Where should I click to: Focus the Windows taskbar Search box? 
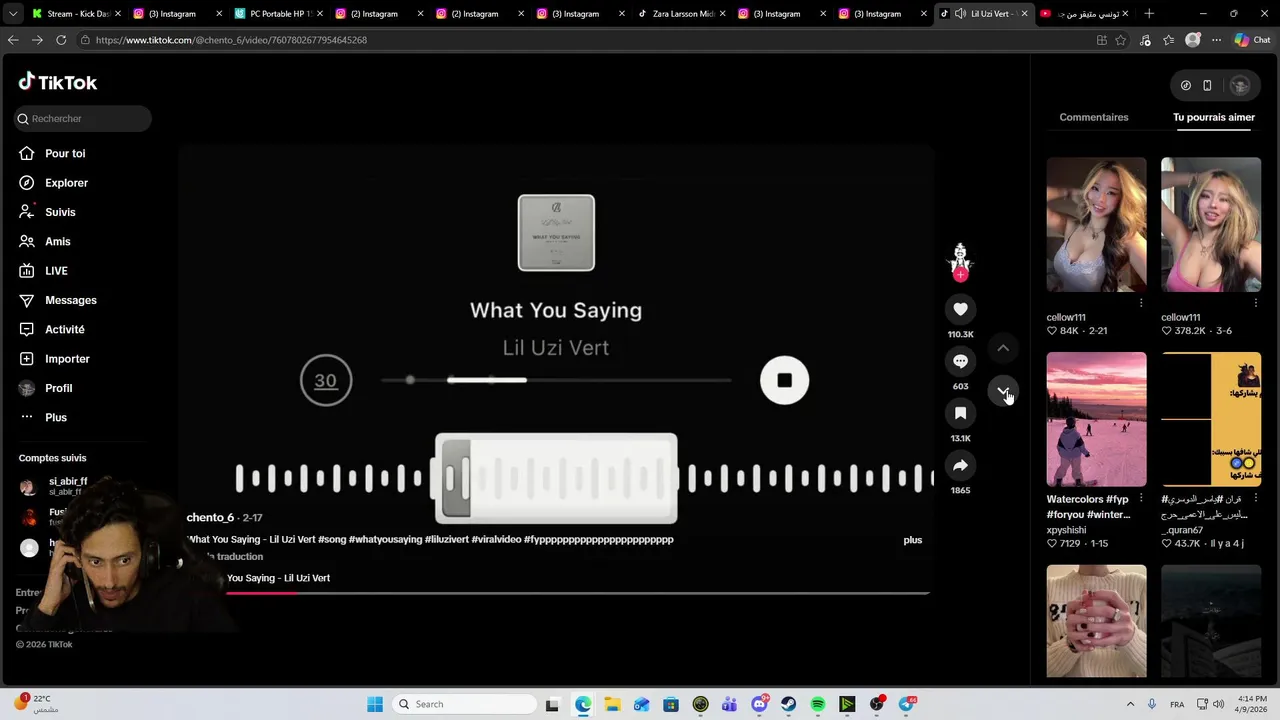(x=464, y=704)
